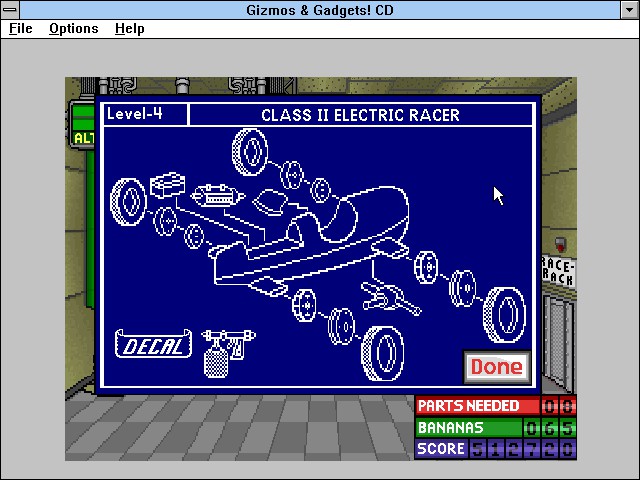The width and height of the screenshot is (640, 480).
Task: Click the left rear tire near battery
Action: (128, 202)
